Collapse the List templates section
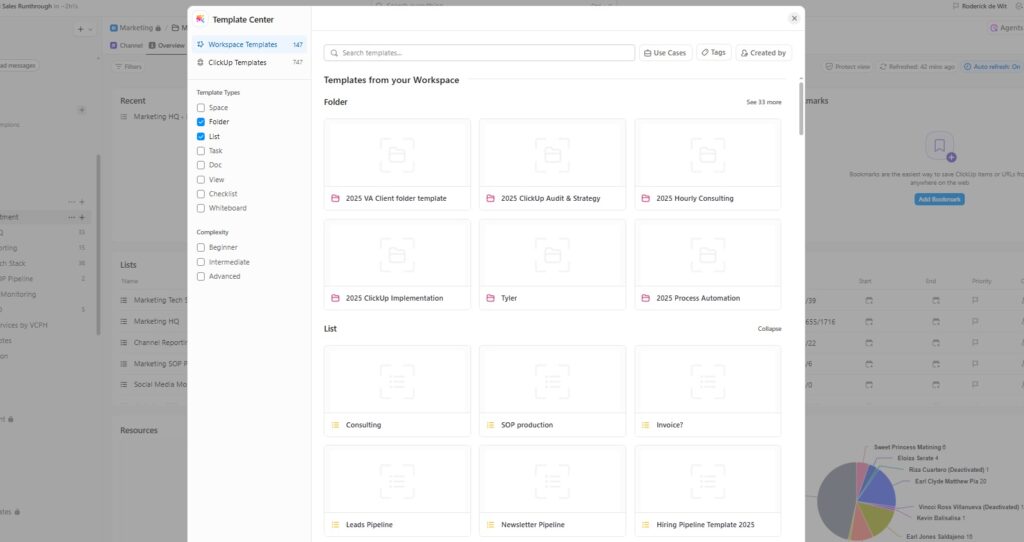The image size is (1024, 542). coord(768,328)
